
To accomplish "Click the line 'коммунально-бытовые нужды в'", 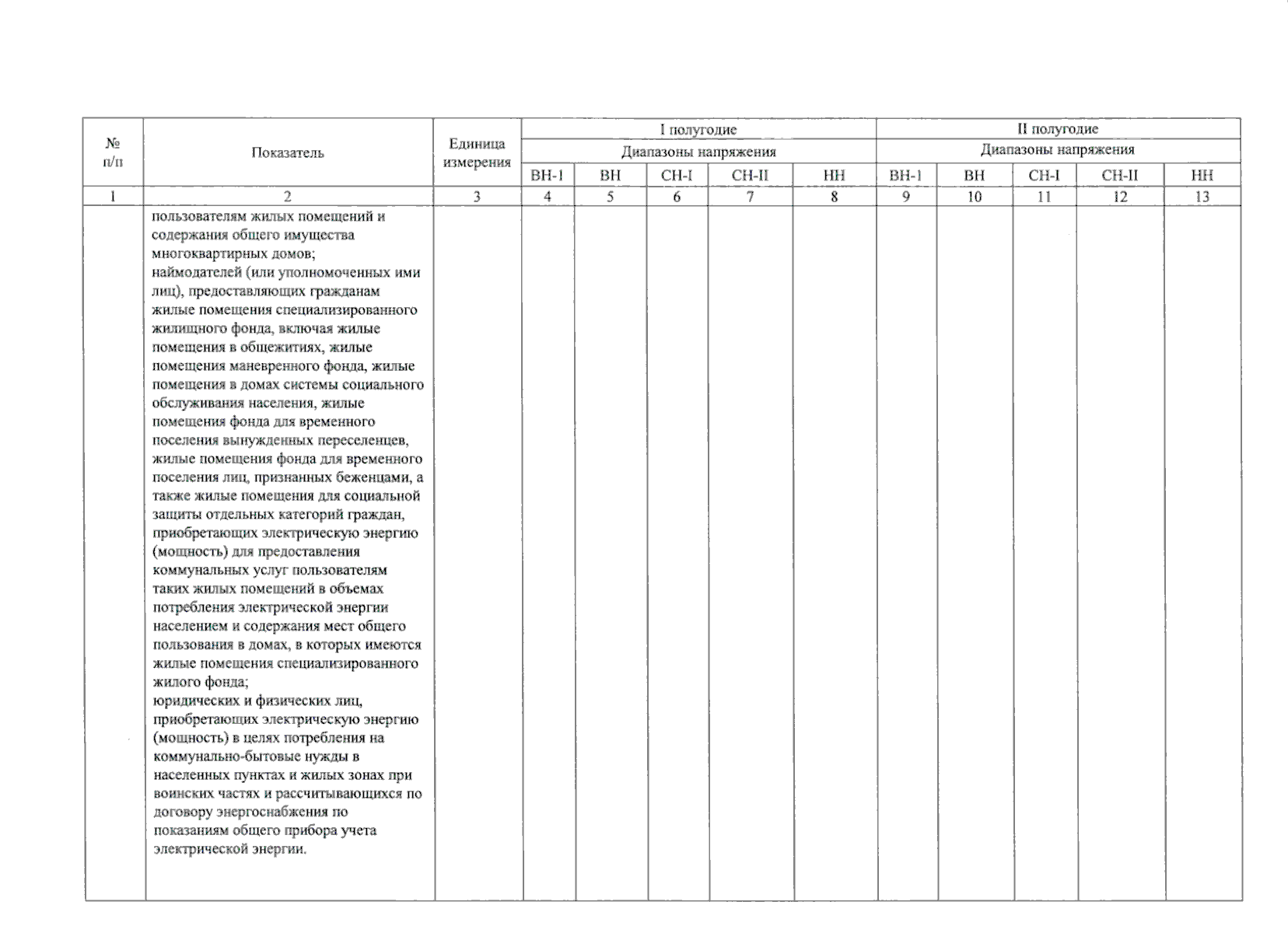I will point(256,756).
